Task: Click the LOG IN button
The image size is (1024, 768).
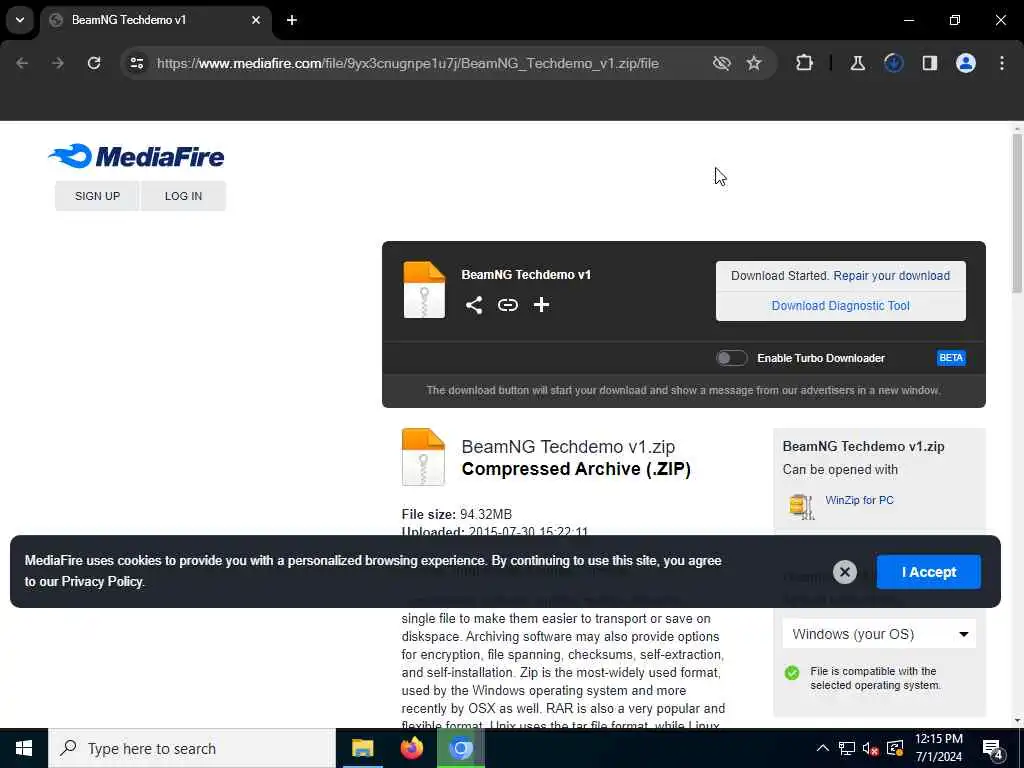Action: 184,196
